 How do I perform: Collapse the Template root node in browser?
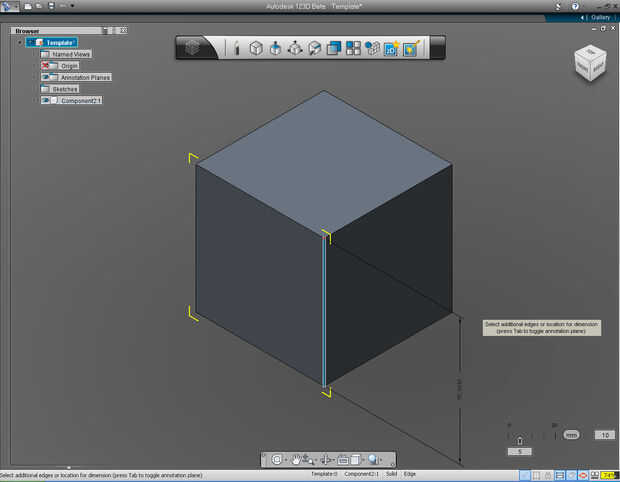19,42
